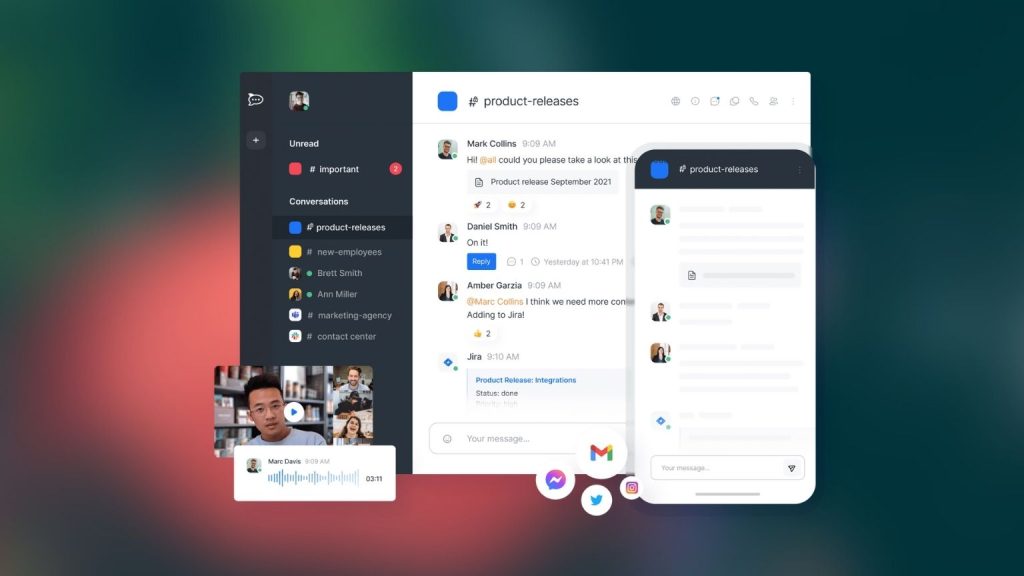This screenshot has width=1024, height=576.
Task: Open the three-dot kebab menu in the desktop header
Action: [x=793, y=101]
